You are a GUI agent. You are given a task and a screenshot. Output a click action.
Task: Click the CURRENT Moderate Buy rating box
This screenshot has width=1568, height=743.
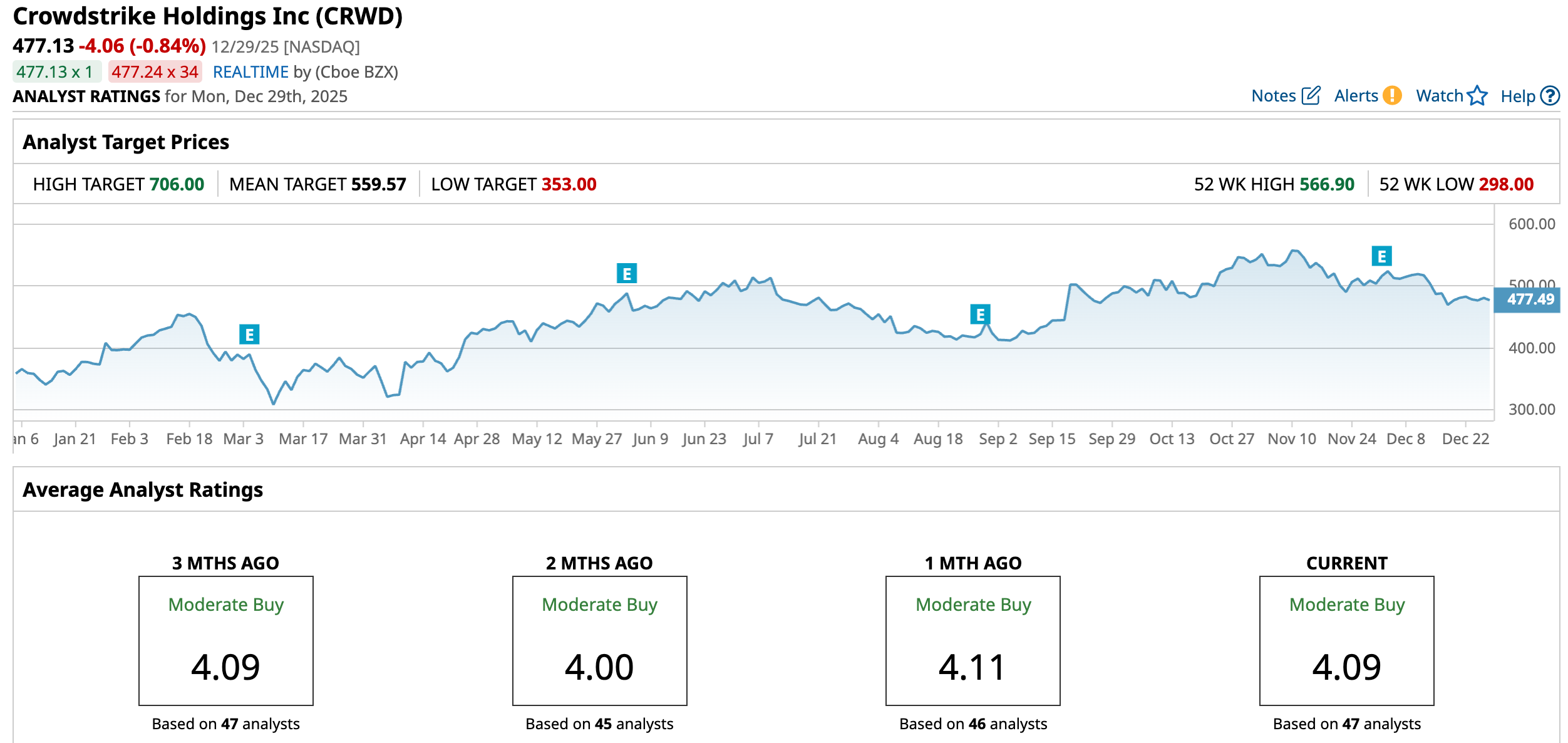click(1346, 640)
